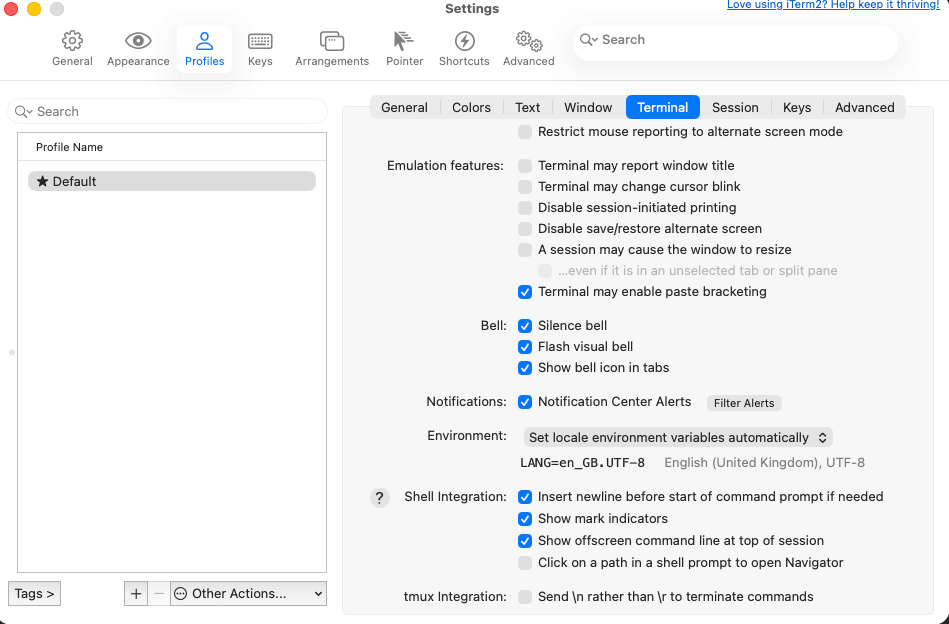Switch to the Colors tab

(x=471, y=107)
